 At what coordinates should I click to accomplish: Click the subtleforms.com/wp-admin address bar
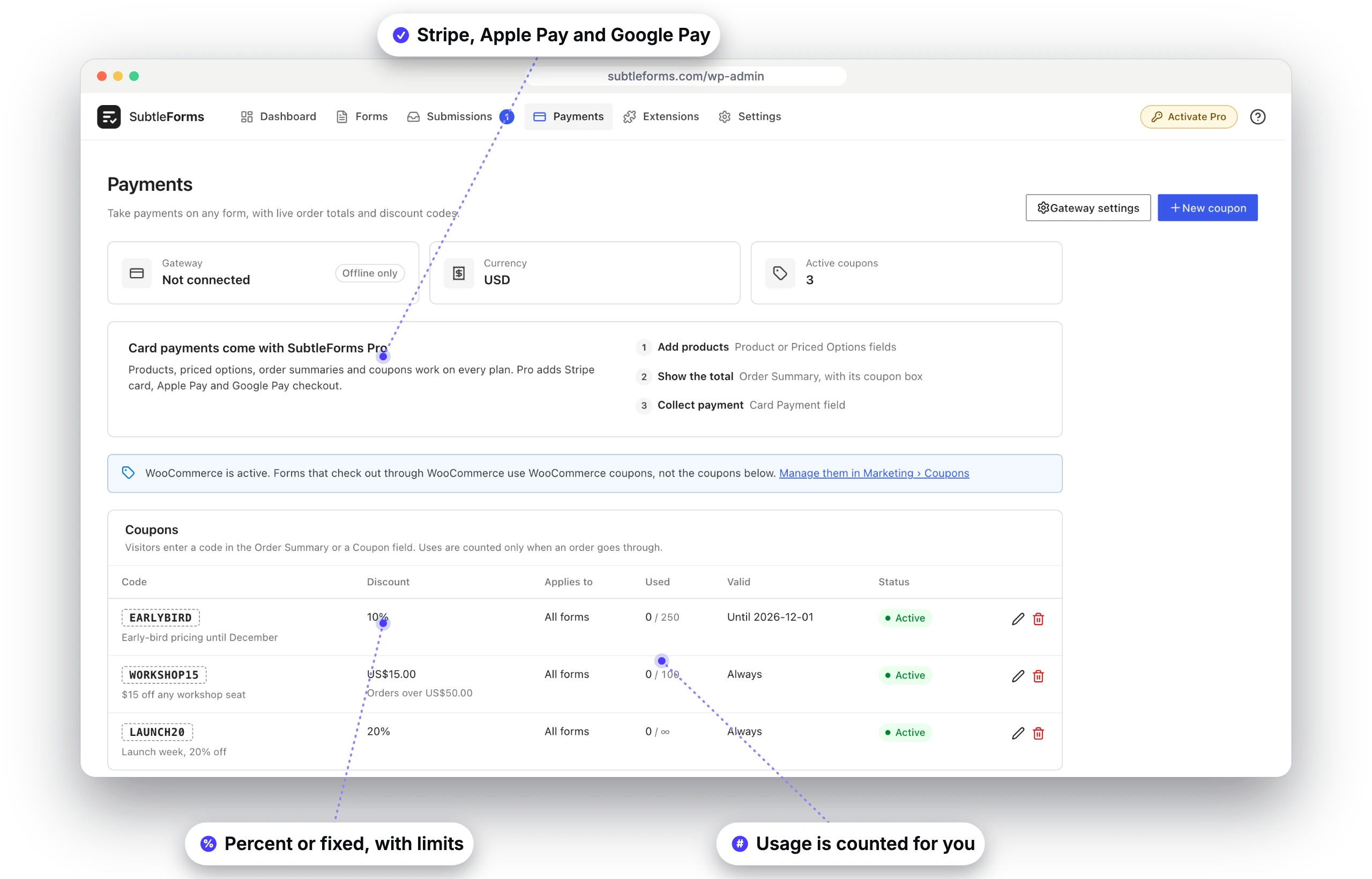pyautogui.click(x=685, y=76)
